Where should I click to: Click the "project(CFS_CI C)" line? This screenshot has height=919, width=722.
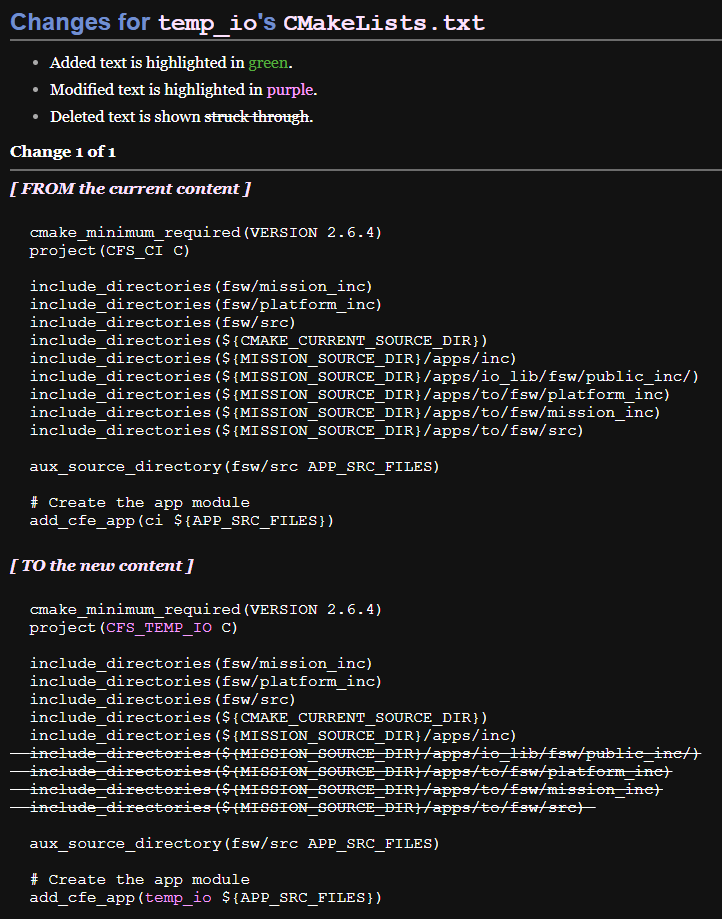[x=109, y=251]
